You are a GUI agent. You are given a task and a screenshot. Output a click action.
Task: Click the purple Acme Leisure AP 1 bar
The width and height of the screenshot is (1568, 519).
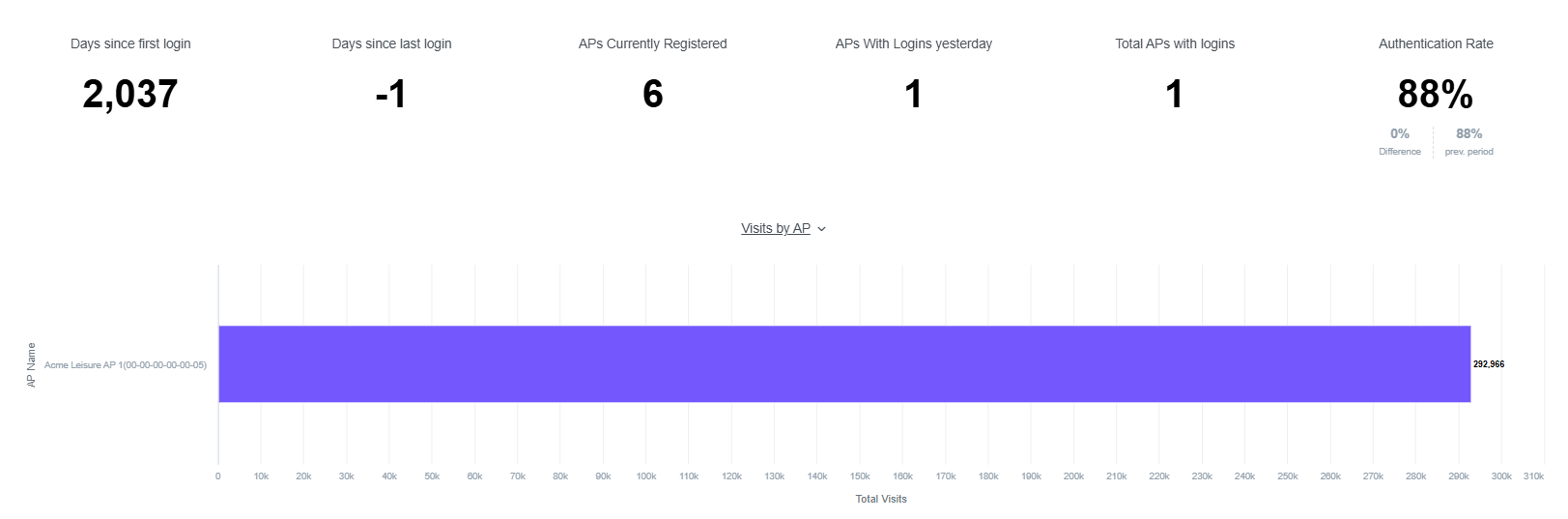click(x=844, y=363)
